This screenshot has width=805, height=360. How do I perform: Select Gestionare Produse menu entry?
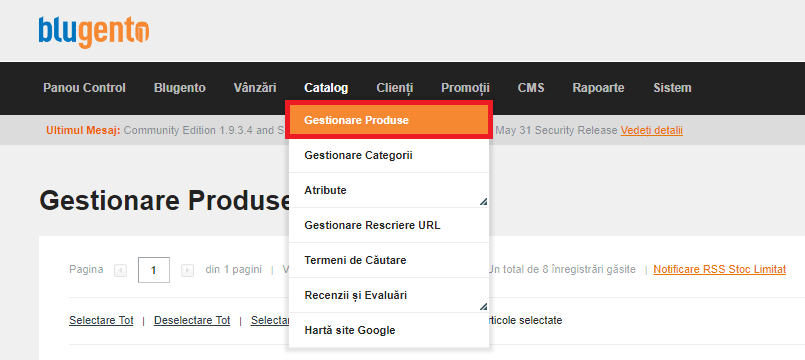(x=389, y=120)
